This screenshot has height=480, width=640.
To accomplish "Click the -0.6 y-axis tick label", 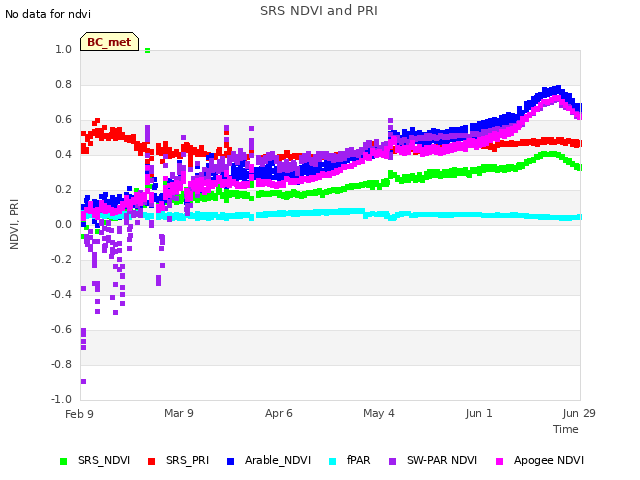I will [x=61, y=329].
